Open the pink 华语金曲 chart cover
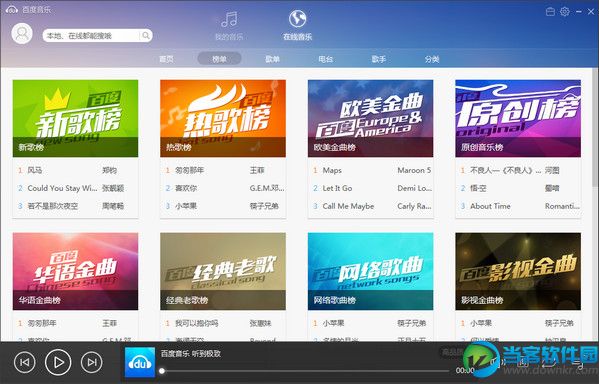Screen dimensions: 599x384 (x=75, y=271)
